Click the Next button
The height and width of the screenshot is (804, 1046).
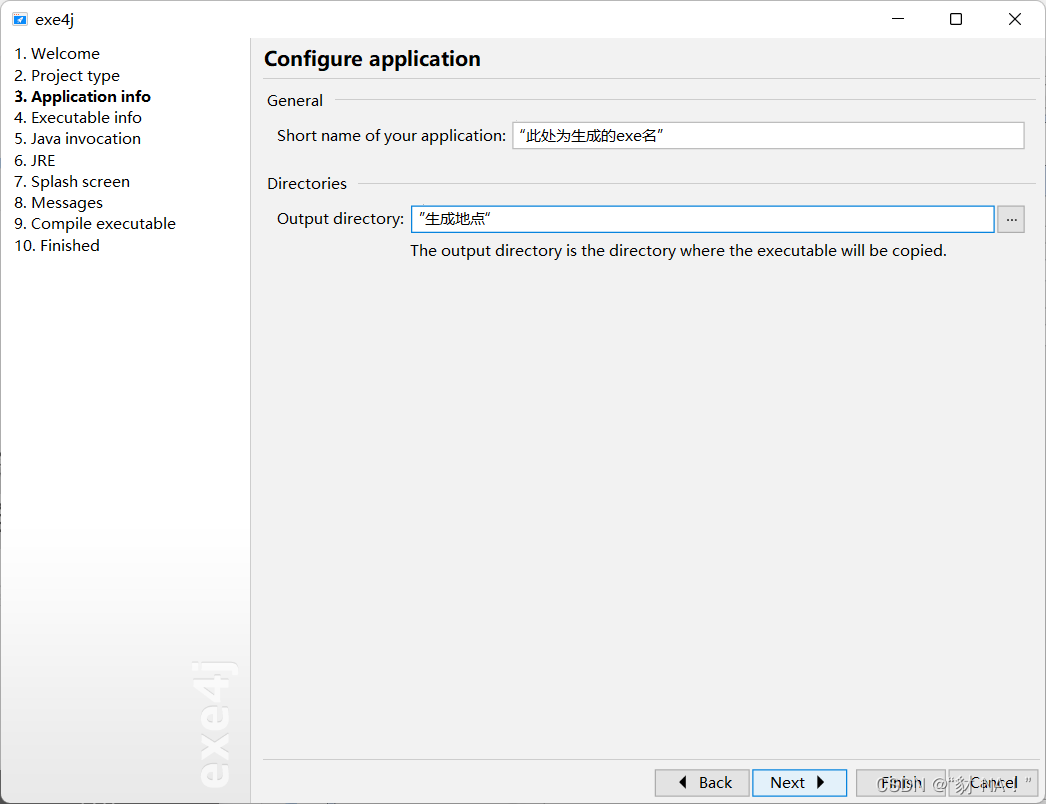(x=799, y=783)
